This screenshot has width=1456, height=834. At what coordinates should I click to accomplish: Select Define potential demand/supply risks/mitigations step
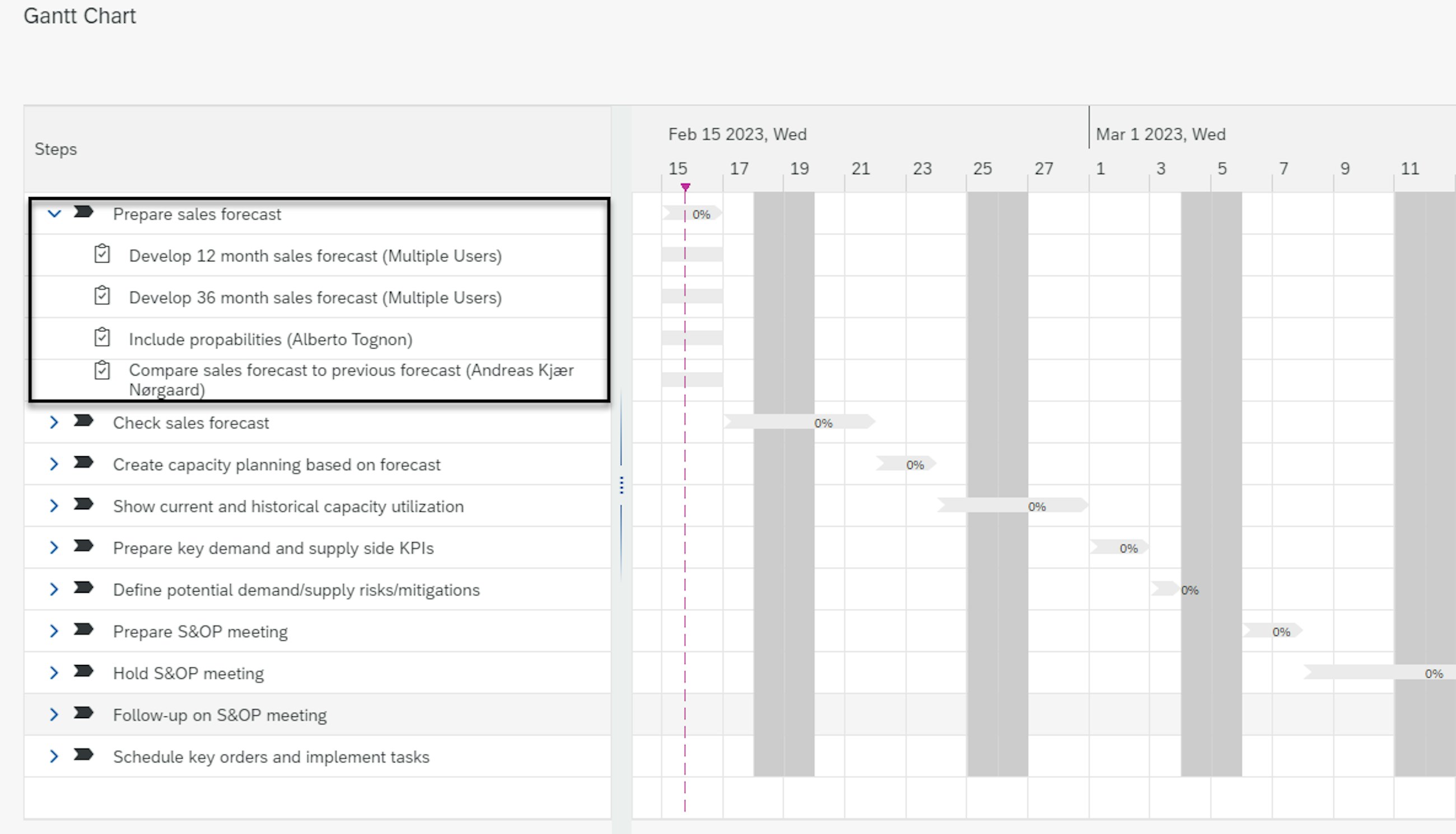click(x=296, y=591)
